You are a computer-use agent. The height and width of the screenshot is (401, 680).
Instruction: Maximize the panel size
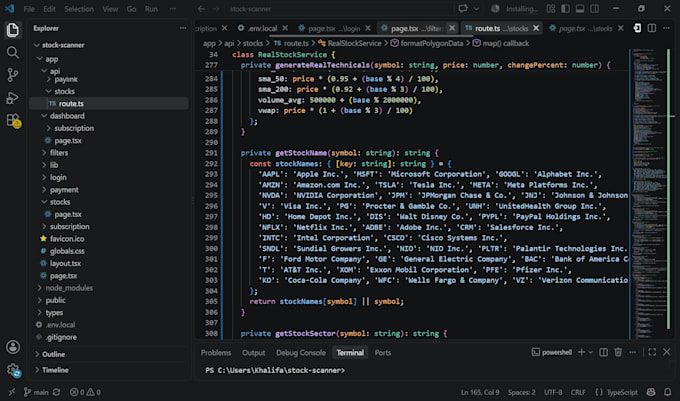tap(652, 352)
